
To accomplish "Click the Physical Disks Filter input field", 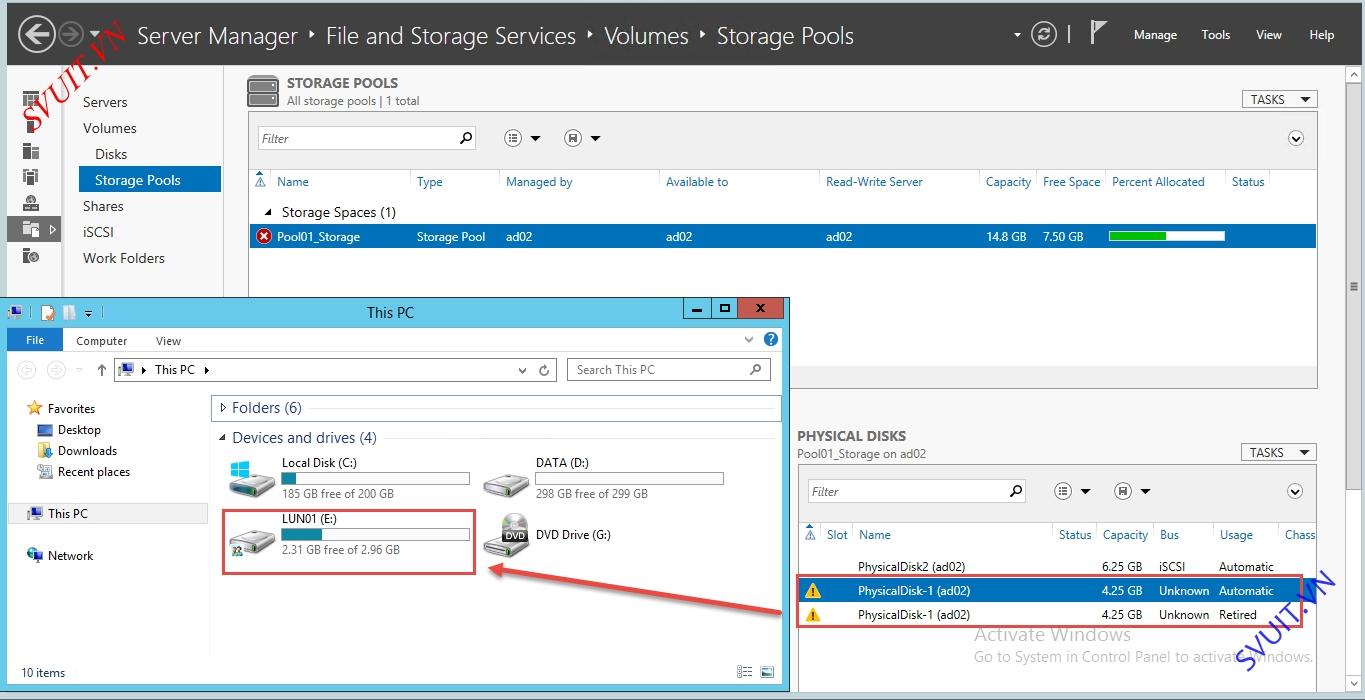I will pyautogui.click(x=907, y=491).
